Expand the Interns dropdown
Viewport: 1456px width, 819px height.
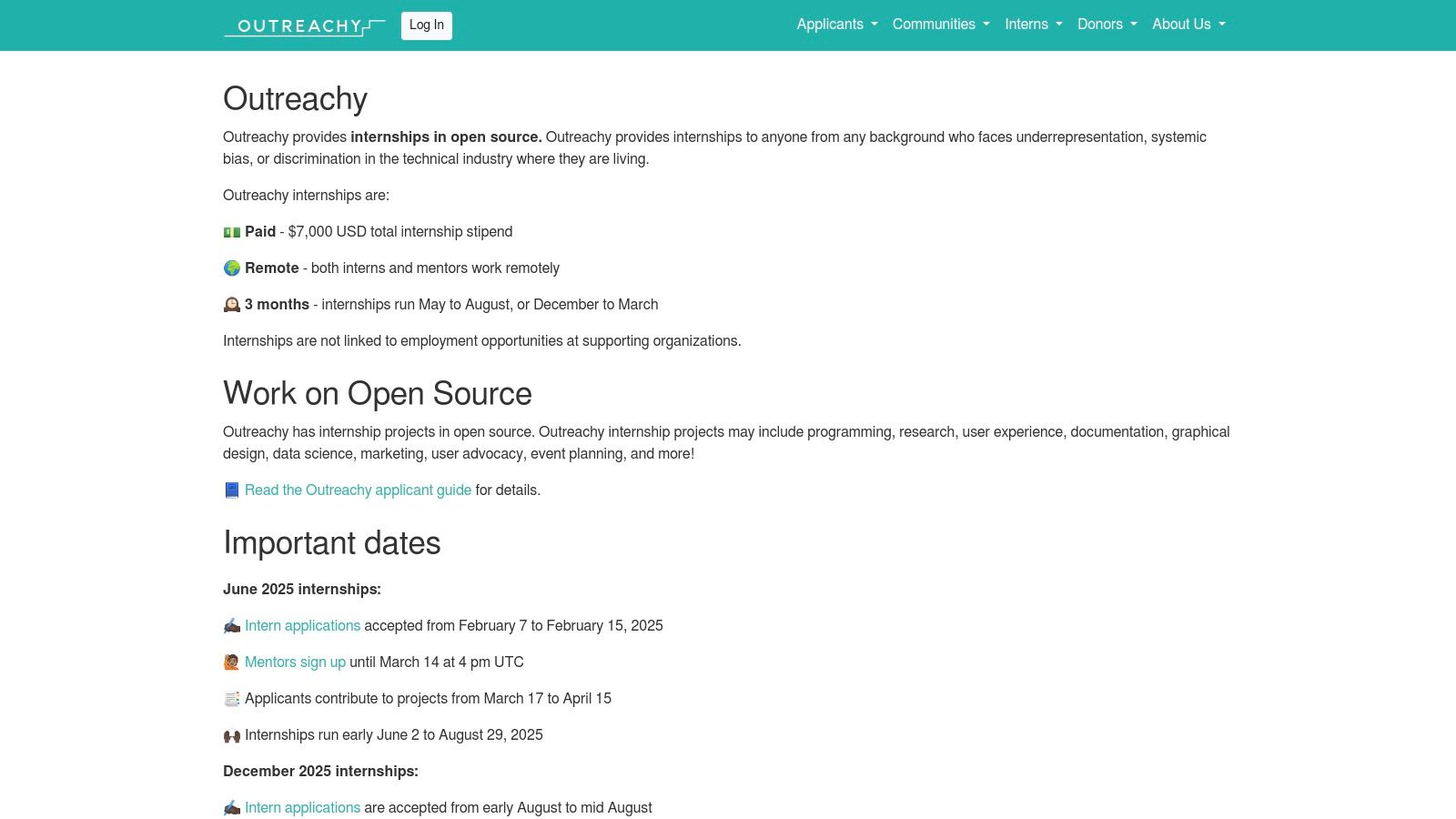(x=1033, y=25)
